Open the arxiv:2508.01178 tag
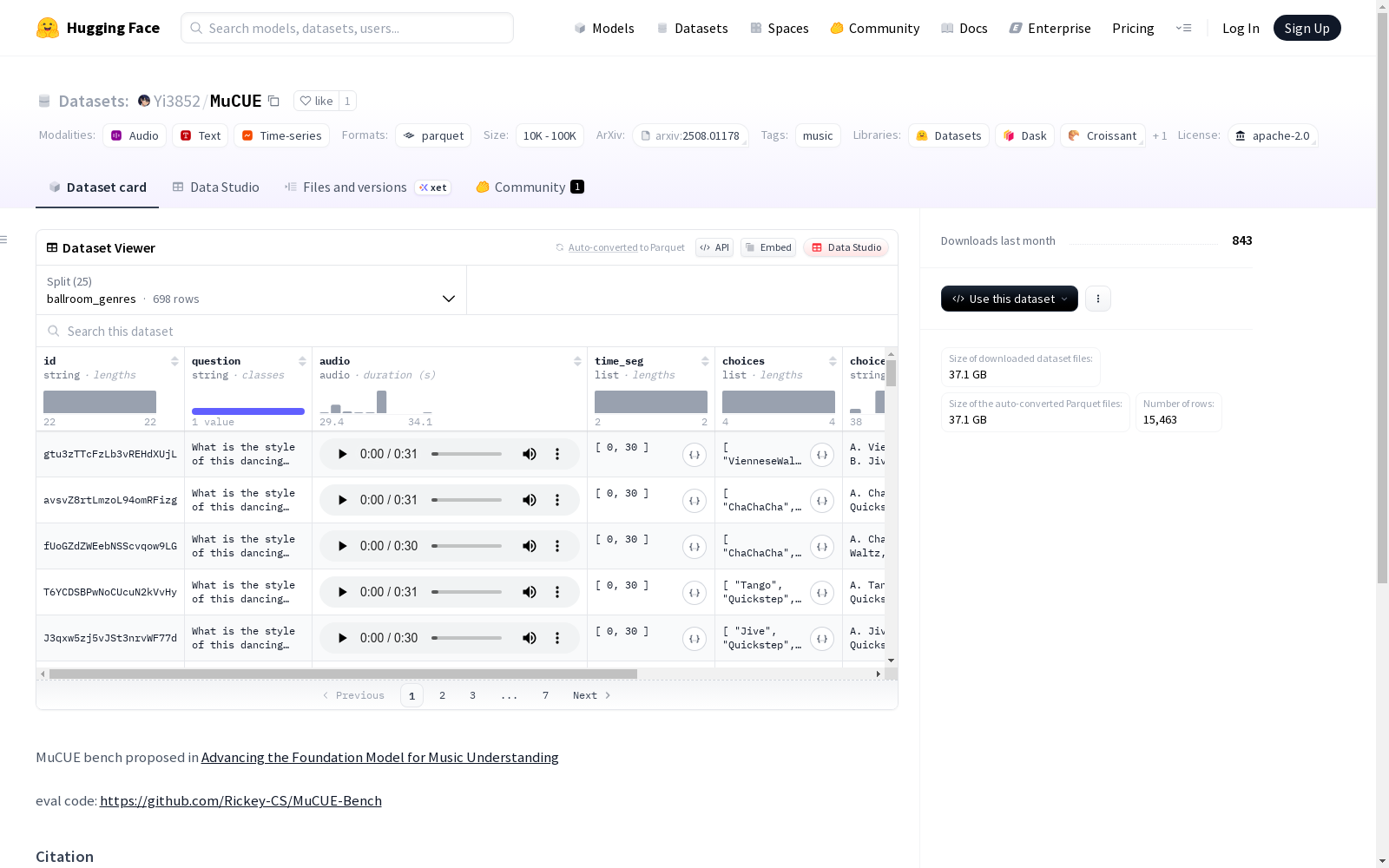1389x868 pixels. [690, 135]
